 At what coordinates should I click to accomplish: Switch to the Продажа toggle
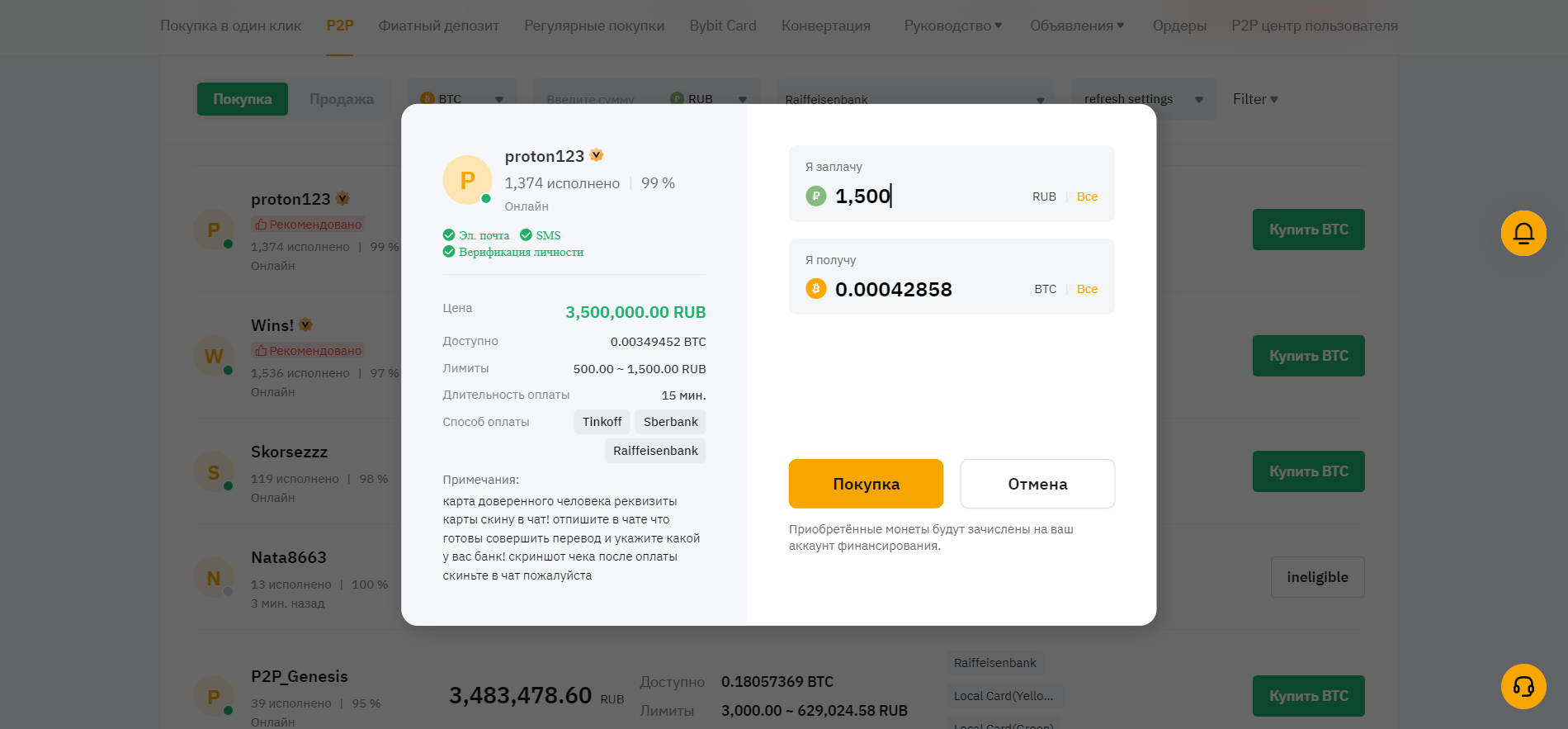point(341,99)
